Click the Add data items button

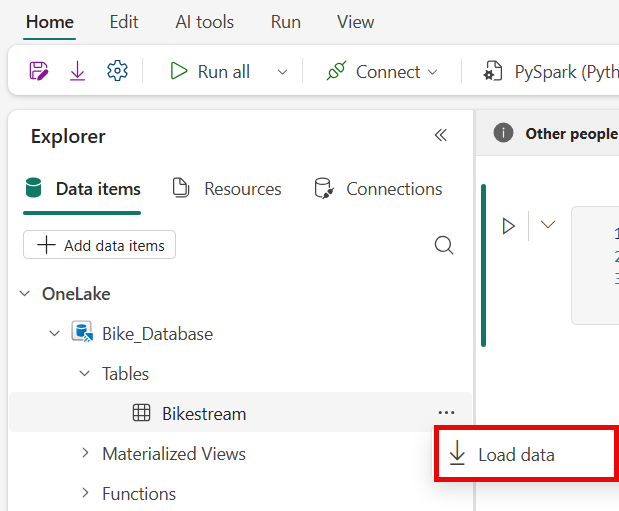(x=99, y=245)
